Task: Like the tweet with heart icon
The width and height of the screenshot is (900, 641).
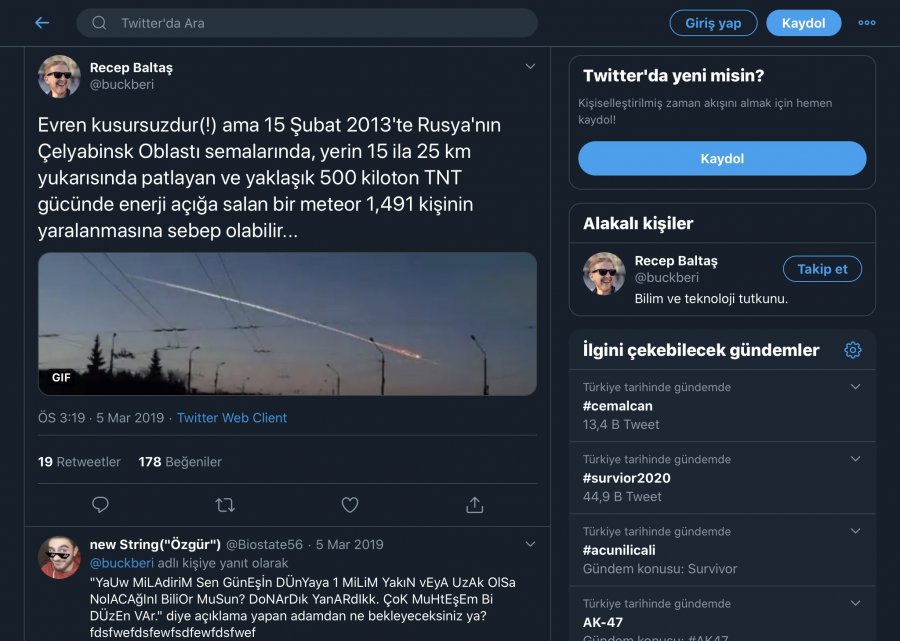Action: click(x=349, y=504)
